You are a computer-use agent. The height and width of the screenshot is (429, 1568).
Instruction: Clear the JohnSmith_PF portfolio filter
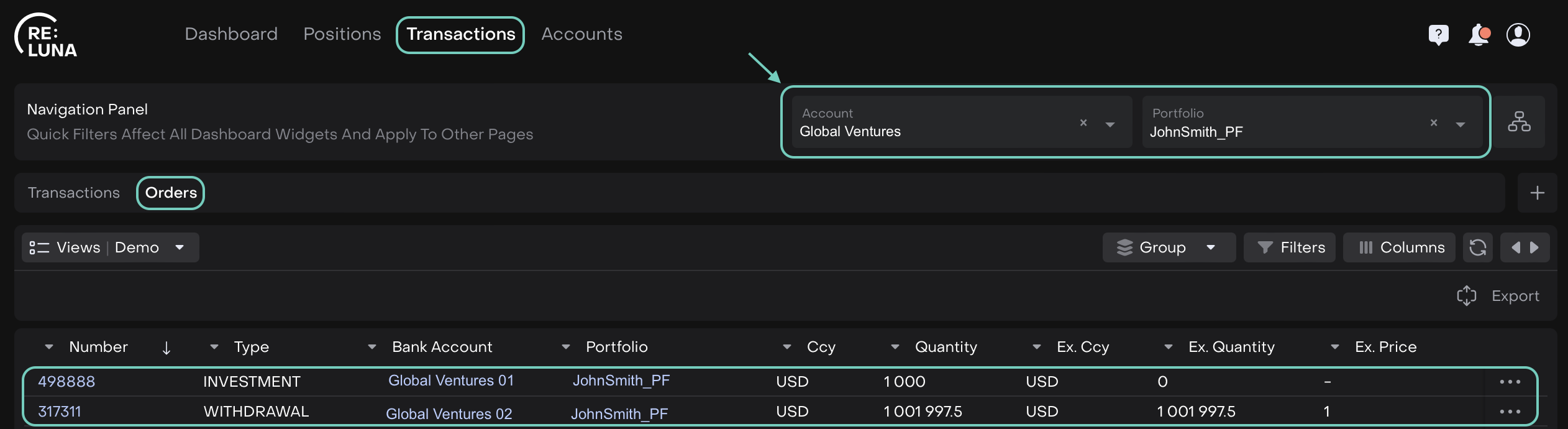click(x=1434, y=123)
